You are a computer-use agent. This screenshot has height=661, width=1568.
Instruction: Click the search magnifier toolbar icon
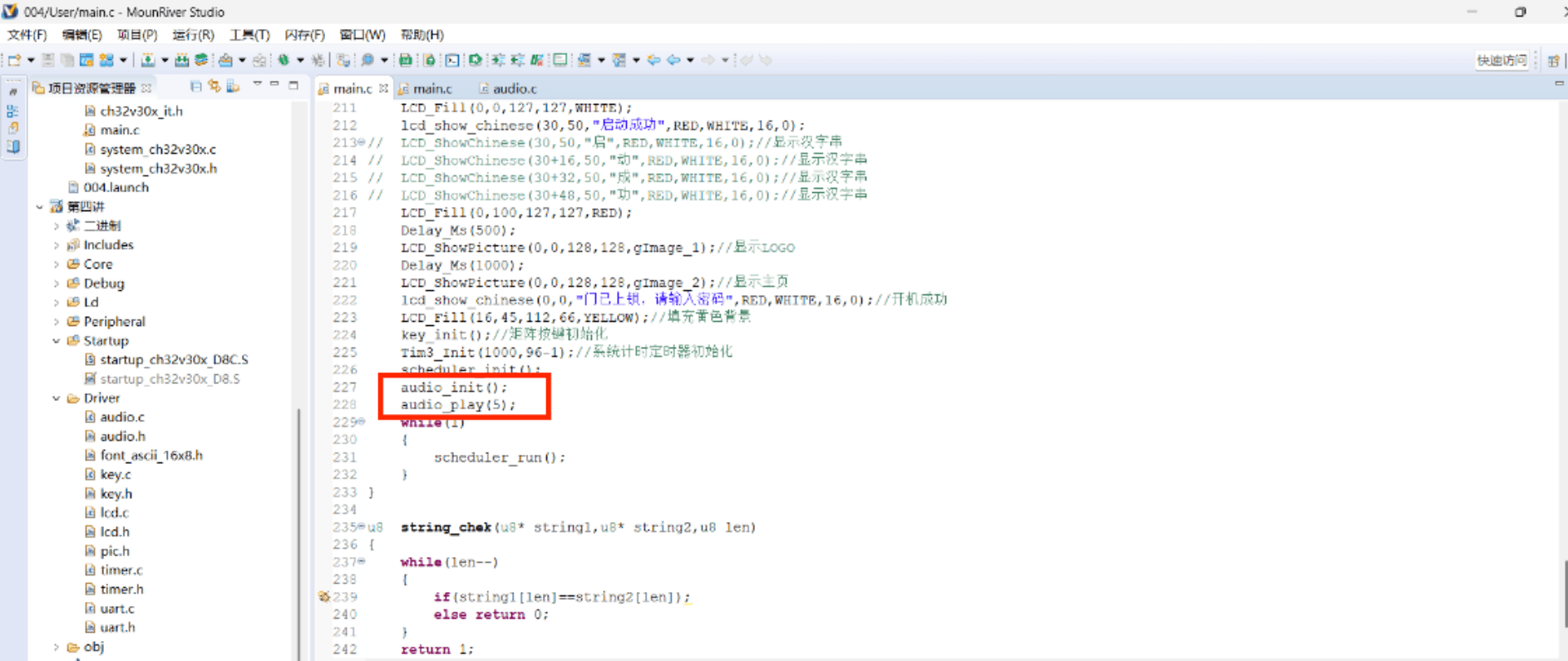(x=367, y=60)
